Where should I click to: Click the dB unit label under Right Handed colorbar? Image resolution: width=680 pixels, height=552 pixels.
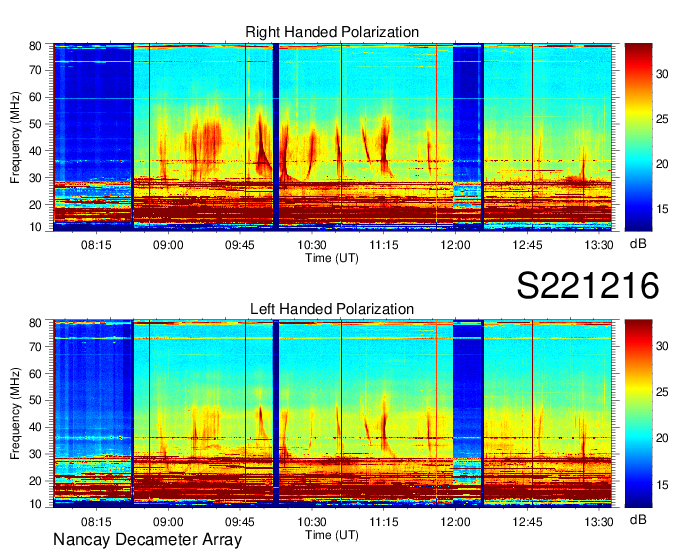(x=638, y=244)
